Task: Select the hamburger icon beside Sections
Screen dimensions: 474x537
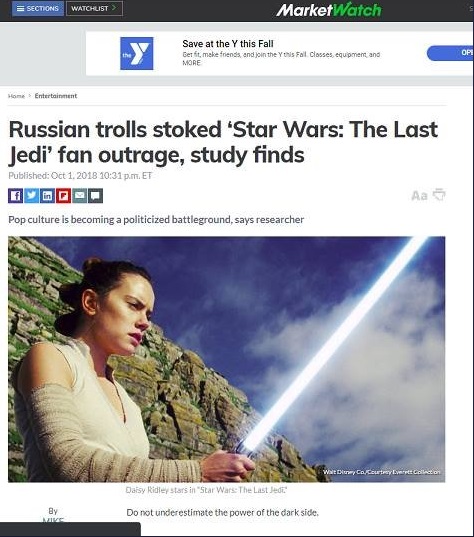Action: tap(21, 9)
